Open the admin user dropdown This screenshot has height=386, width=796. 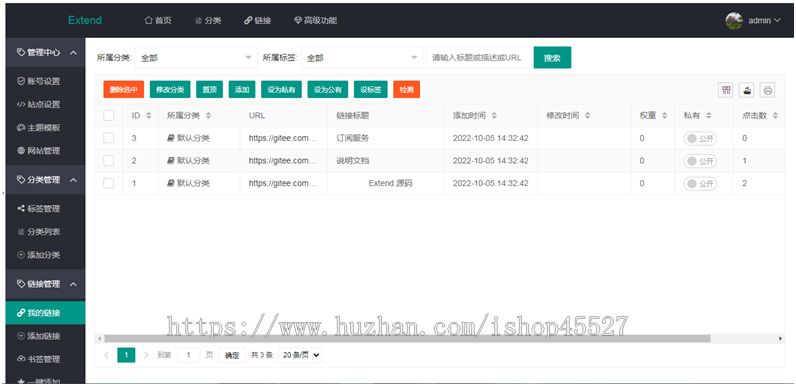(x=766, y=21)
